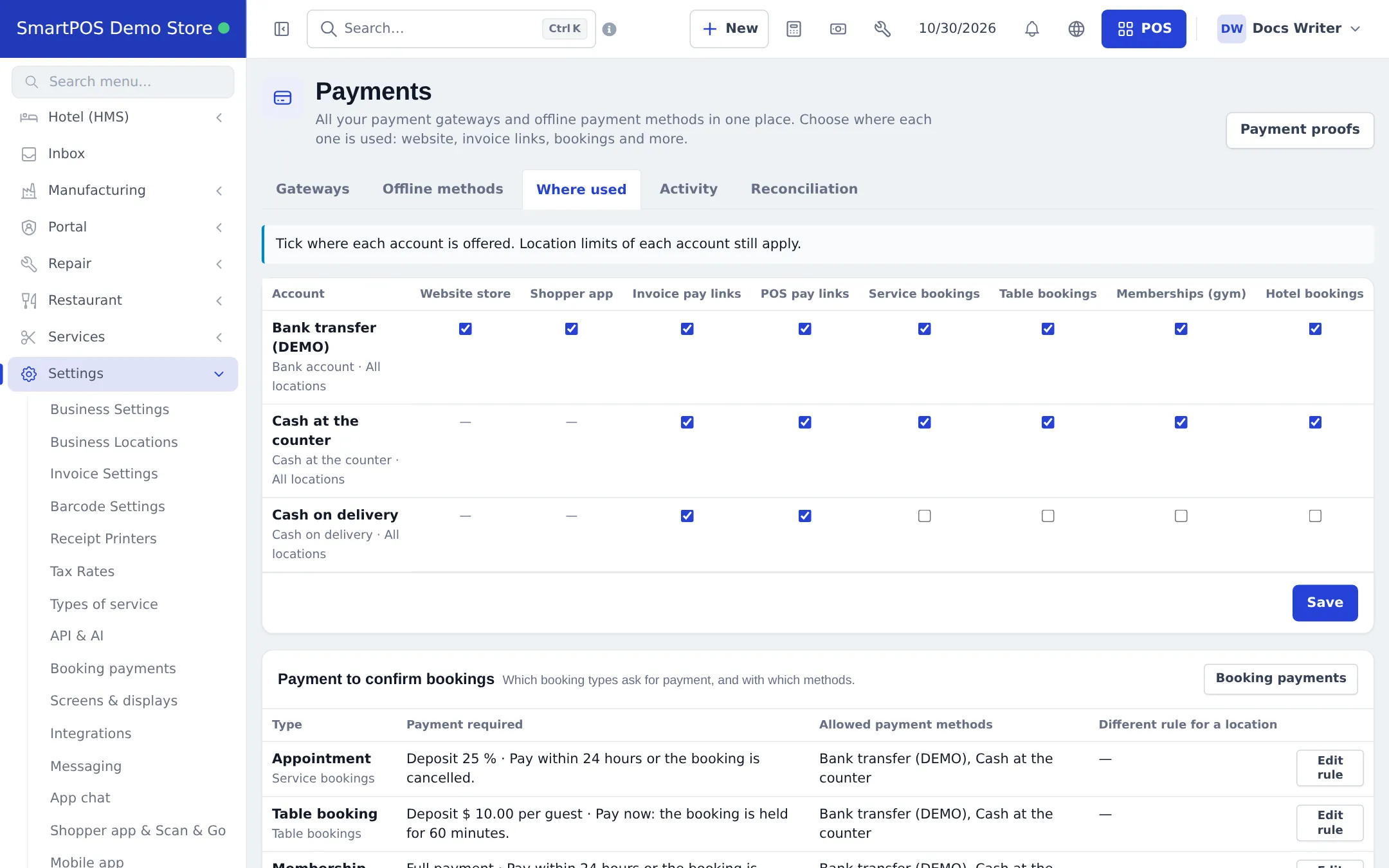The width and height of the screenshot is (1389, 868).
Task: Check Cash on delivery Hotel bookings
Action: [1315, 516]
